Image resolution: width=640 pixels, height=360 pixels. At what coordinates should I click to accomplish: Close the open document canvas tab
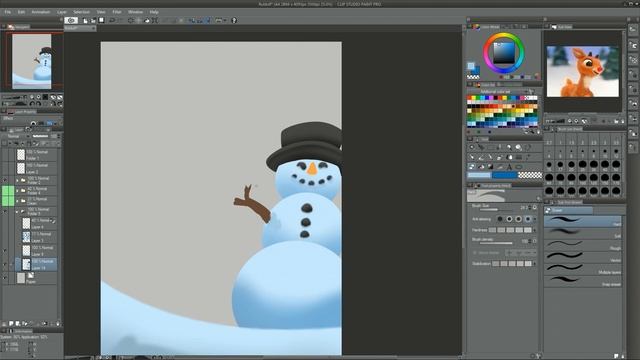click(x=93, y=28)
